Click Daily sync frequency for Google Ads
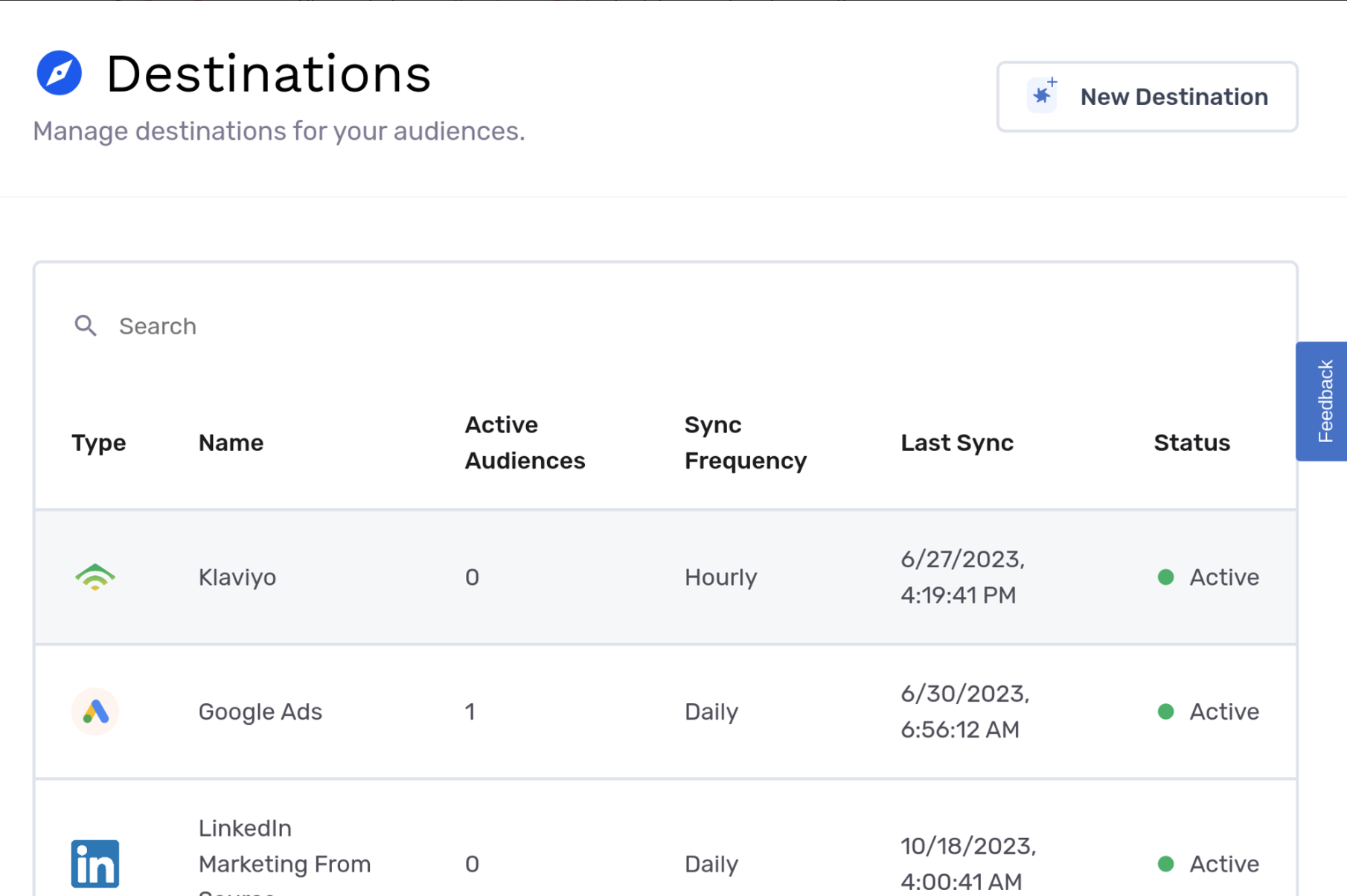1347x896 pixels. [711, 711]
